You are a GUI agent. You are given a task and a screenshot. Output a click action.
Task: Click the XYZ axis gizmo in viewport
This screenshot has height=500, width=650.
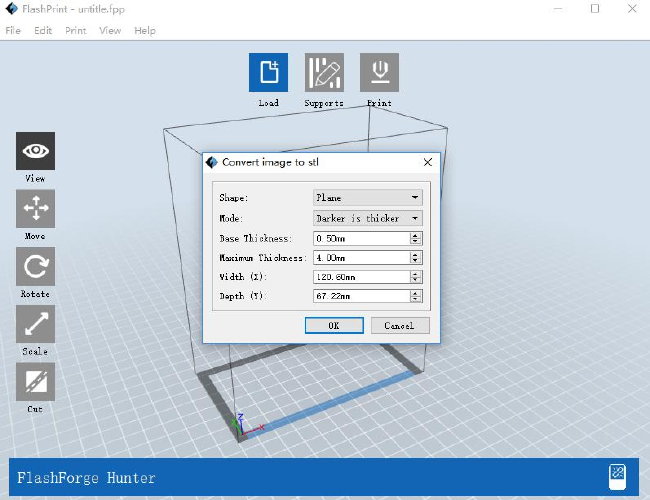[x=246, y=425]
